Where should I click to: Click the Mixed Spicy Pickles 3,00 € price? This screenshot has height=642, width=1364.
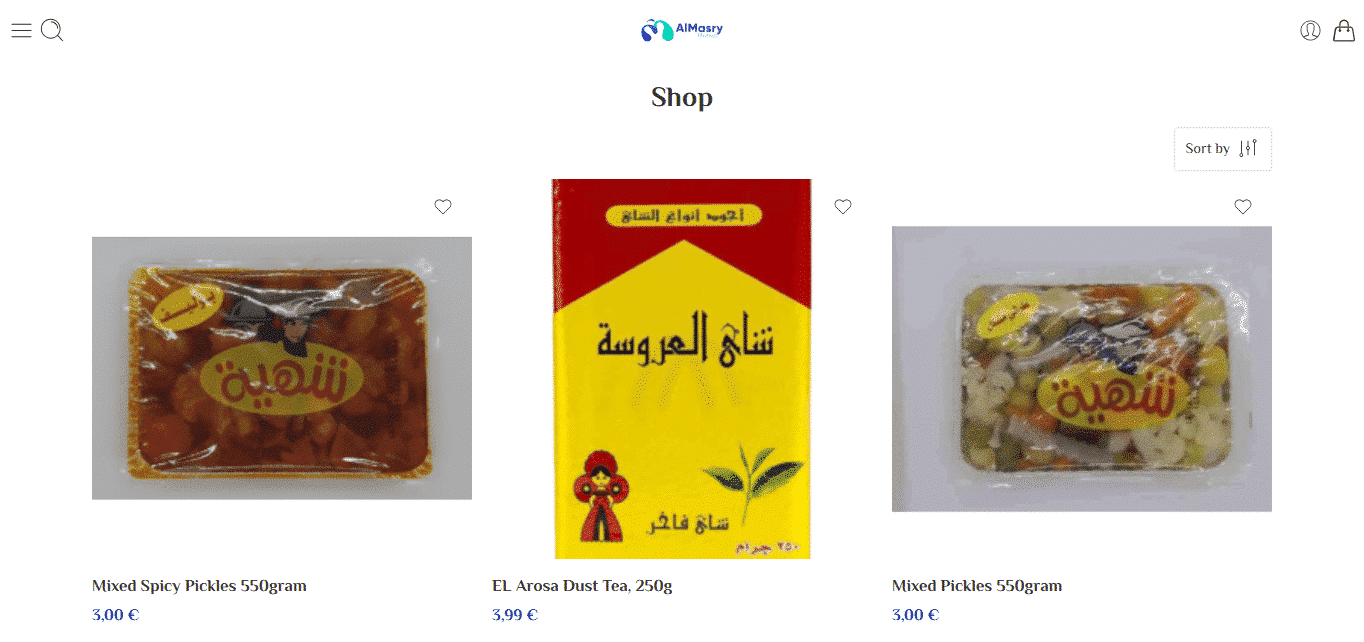pos(115,615)
